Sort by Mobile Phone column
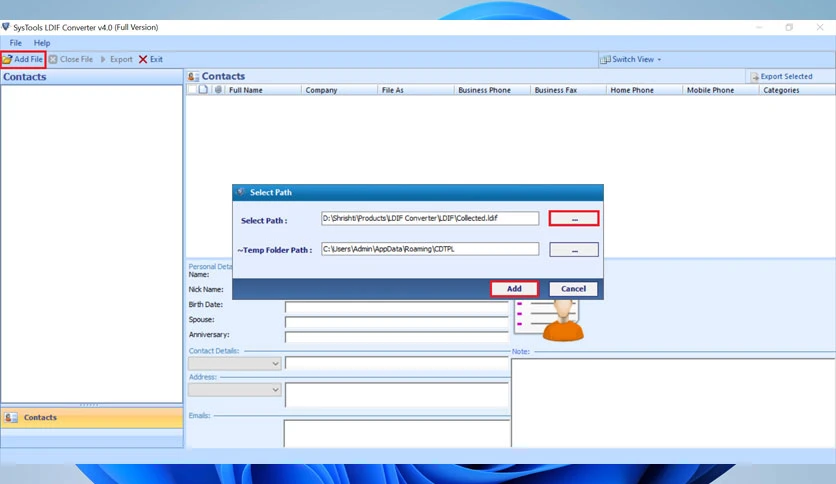 (x=721, y=90)
